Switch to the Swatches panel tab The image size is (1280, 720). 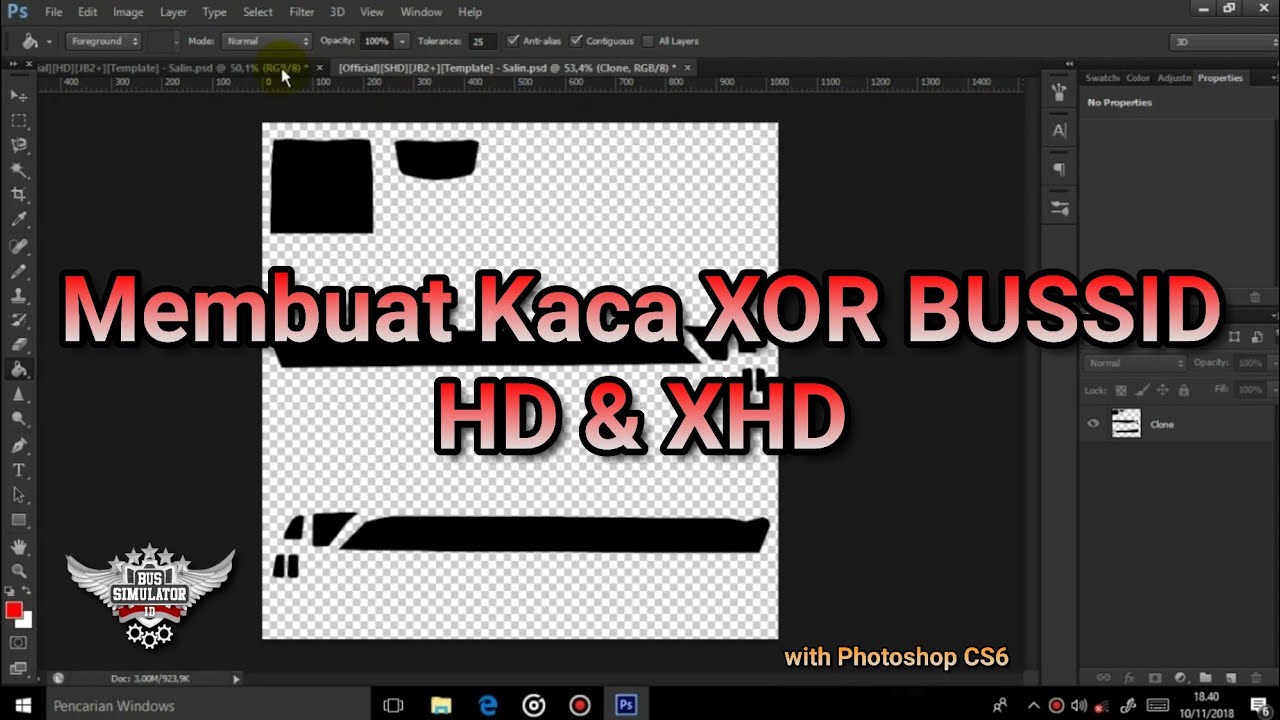pos(1102,78)
